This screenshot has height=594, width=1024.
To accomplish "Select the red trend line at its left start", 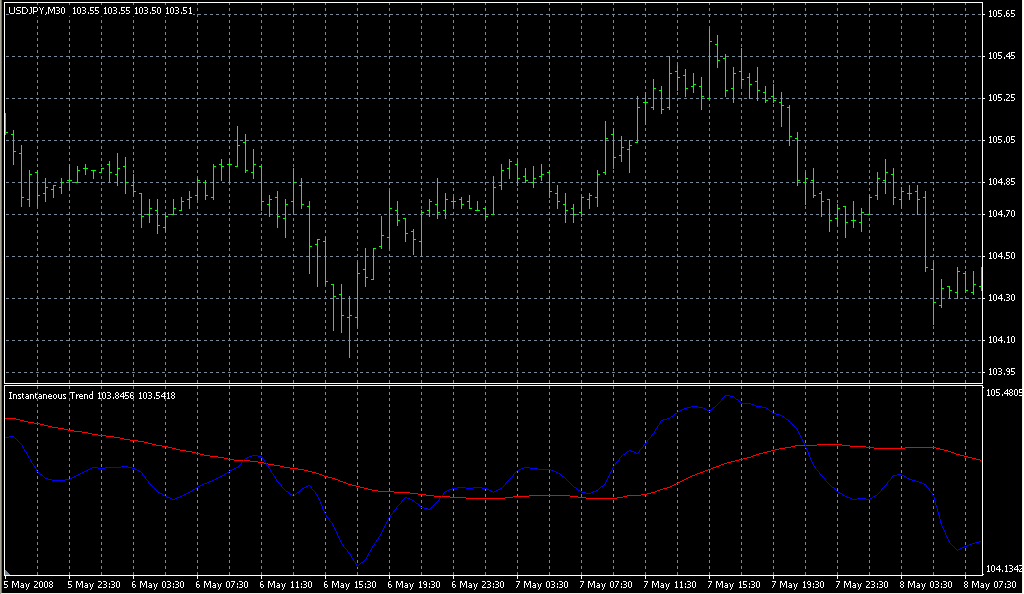I will 8,419.
